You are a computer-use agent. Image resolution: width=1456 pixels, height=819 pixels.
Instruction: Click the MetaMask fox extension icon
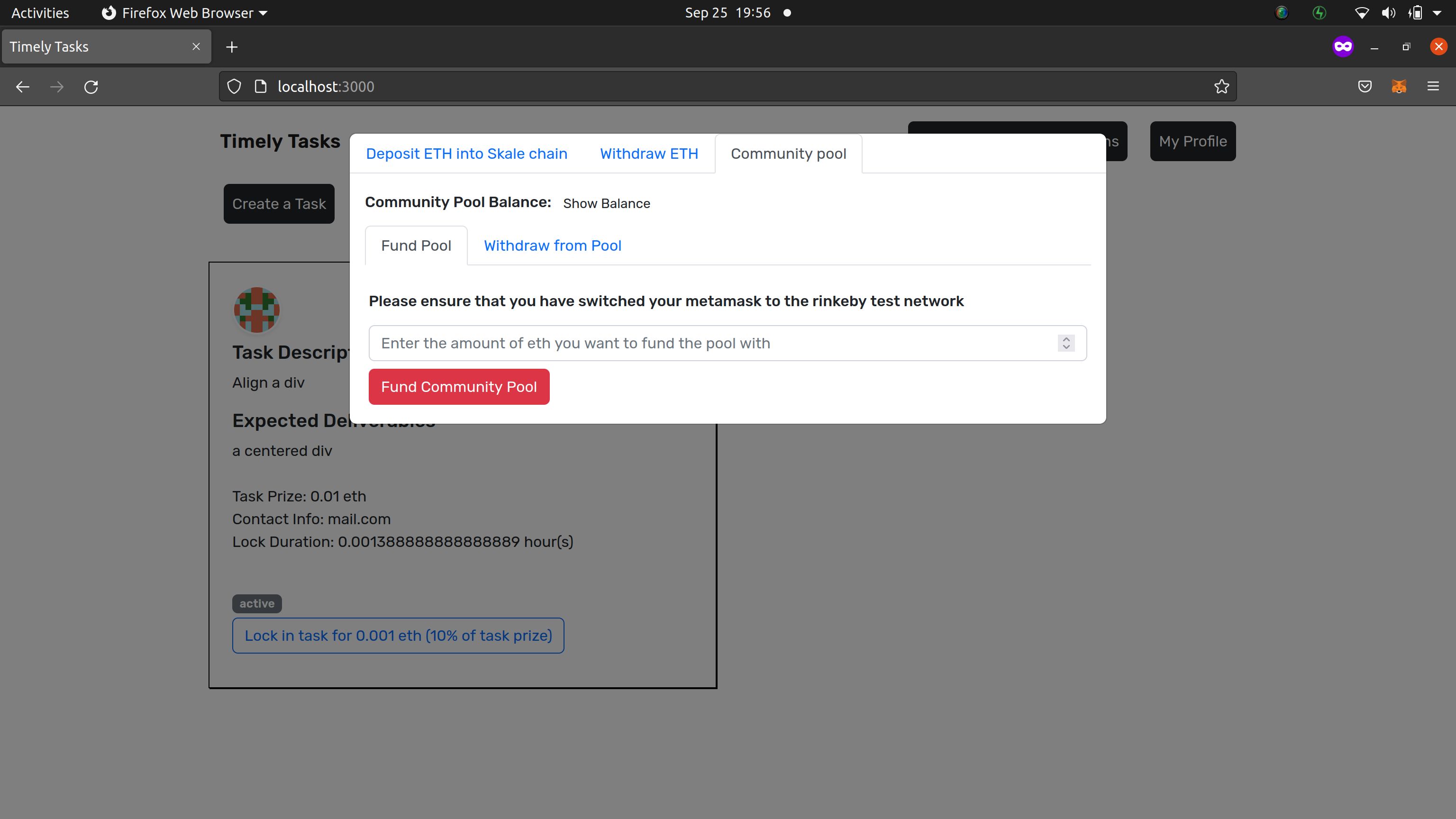click(1399, 87)
